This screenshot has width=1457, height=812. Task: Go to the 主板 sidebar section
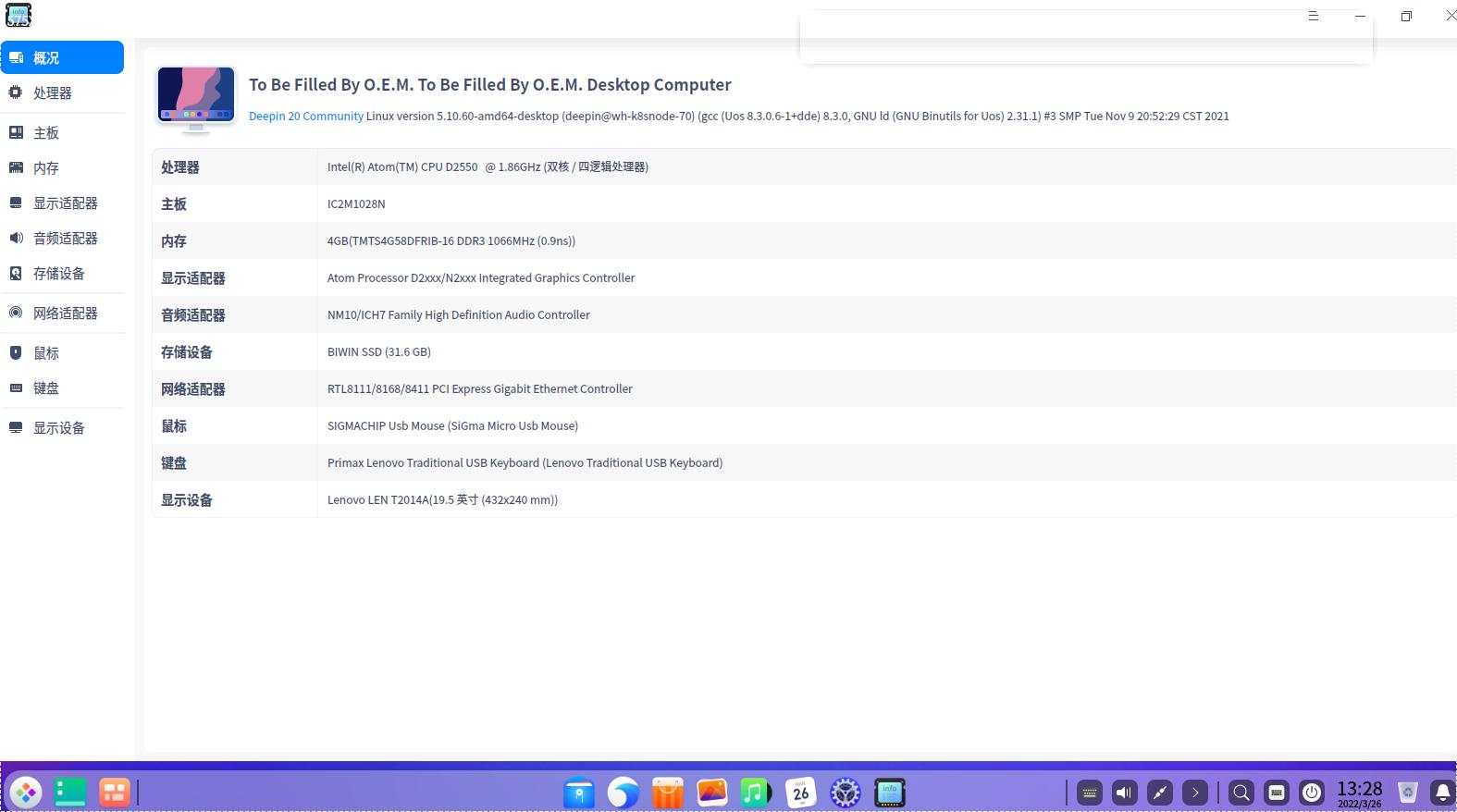62,132
